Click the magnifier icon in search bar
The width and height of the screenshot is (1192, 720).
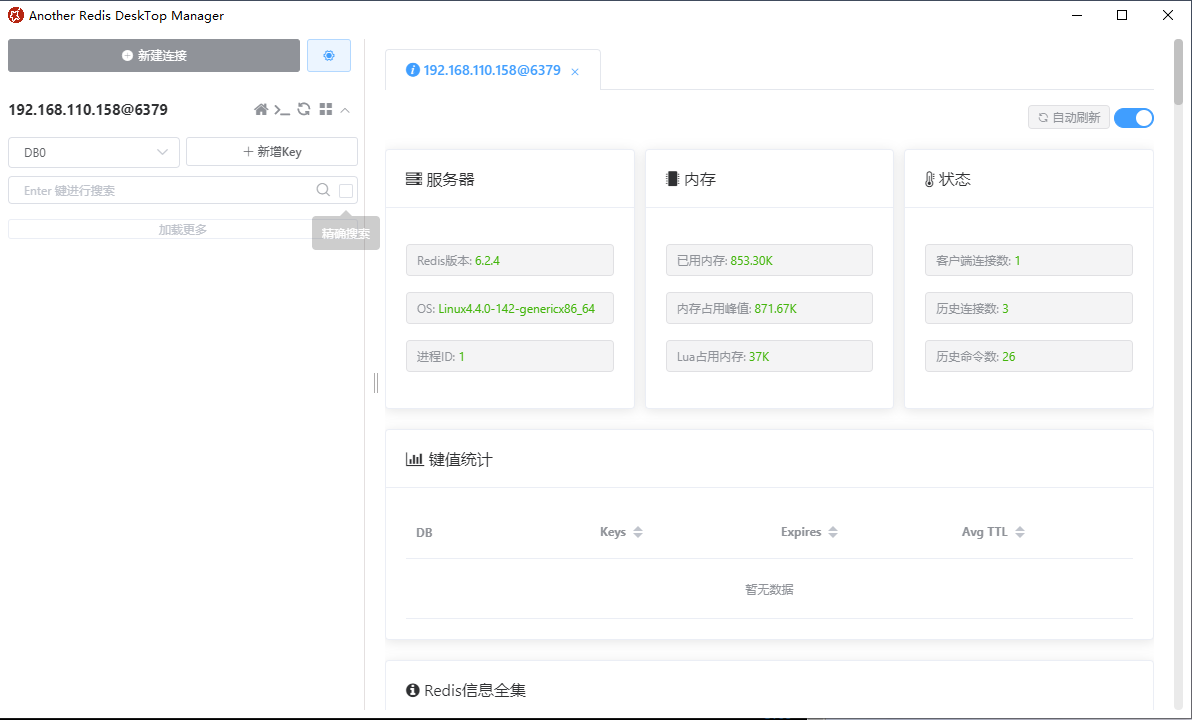[323, 190]
